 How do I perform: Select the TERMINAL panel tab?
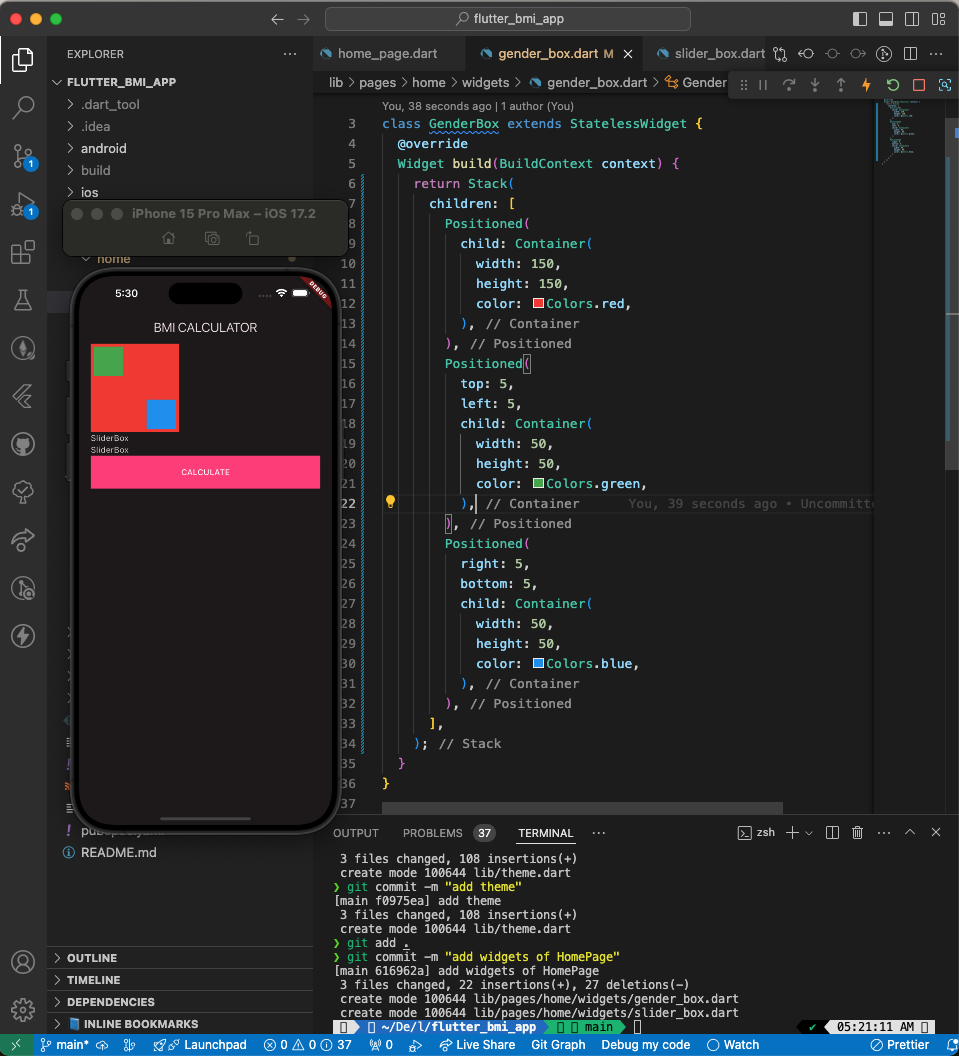click(x=545, y=833)
